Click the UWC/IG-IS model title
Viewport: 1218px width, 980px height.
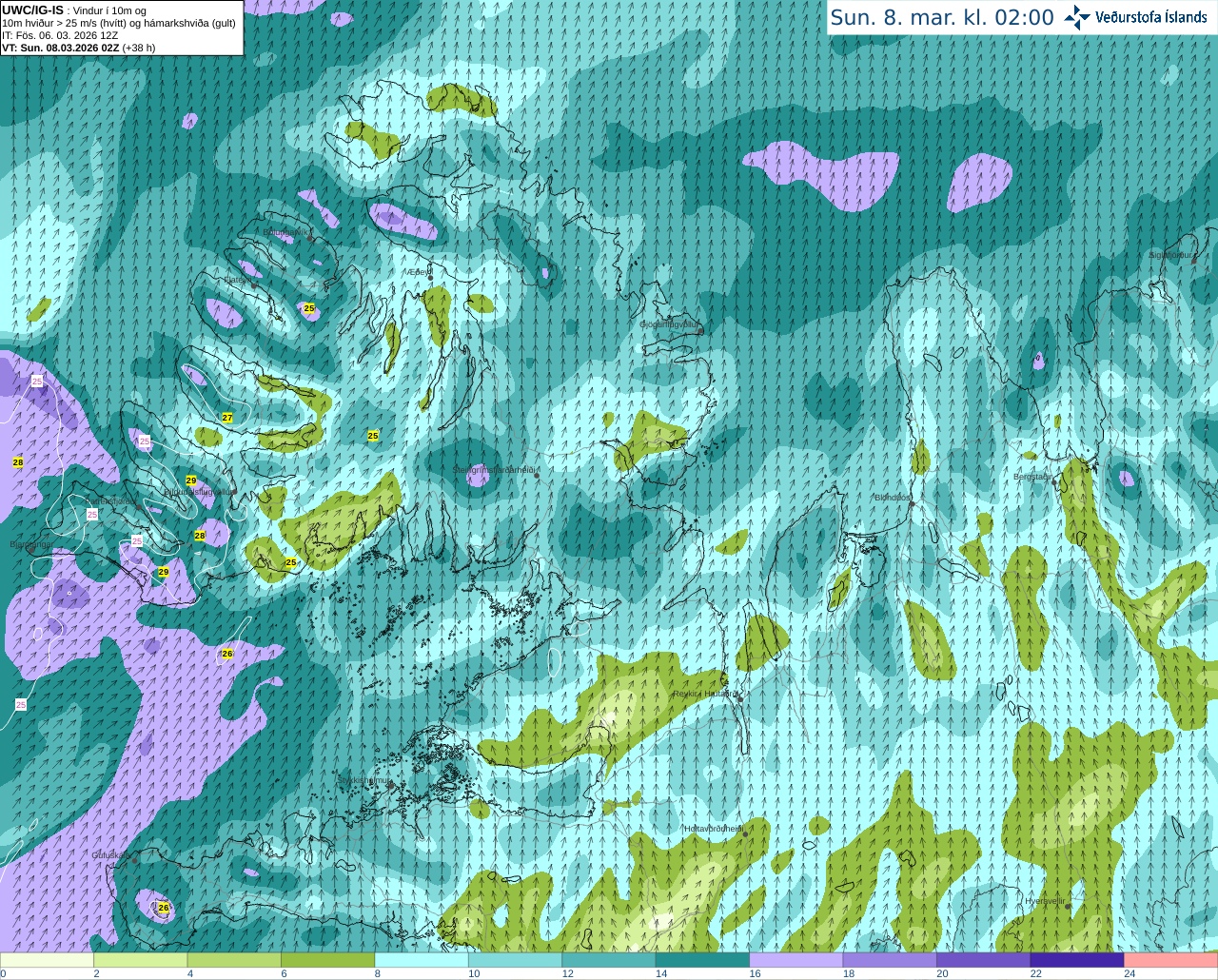point(32,10)
